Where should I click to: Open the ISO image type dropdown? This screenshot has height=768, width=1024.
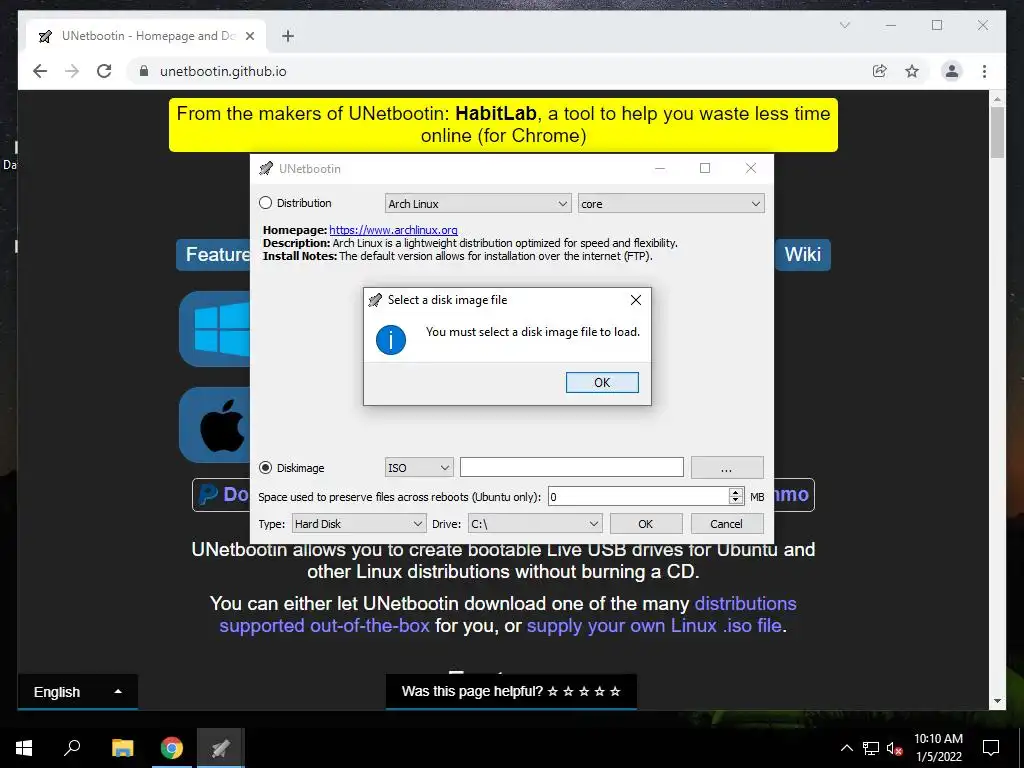pyautogui.click(x=419, y=468)
